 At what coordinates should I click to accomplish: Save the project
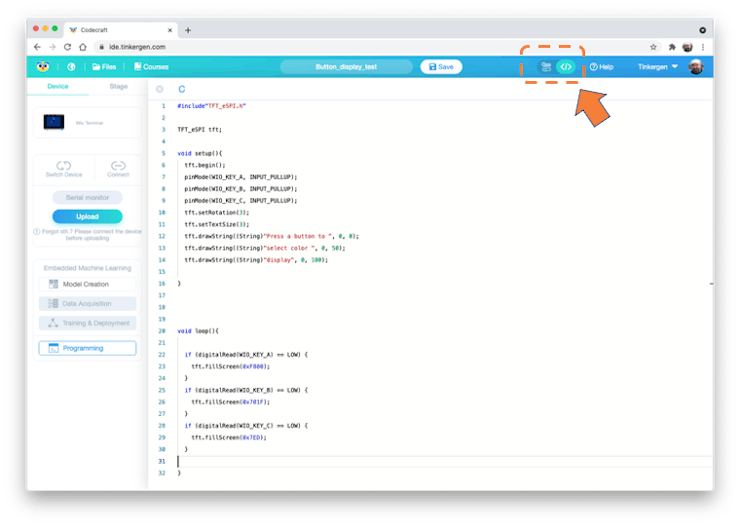click(x=441, y=67)
